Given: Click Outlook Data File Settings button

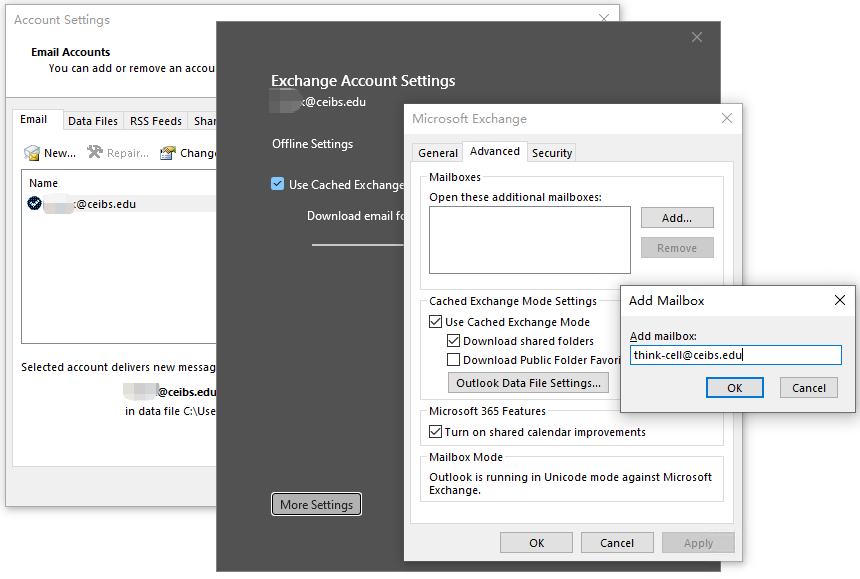Looking at the screenshot, I should 528,383.
